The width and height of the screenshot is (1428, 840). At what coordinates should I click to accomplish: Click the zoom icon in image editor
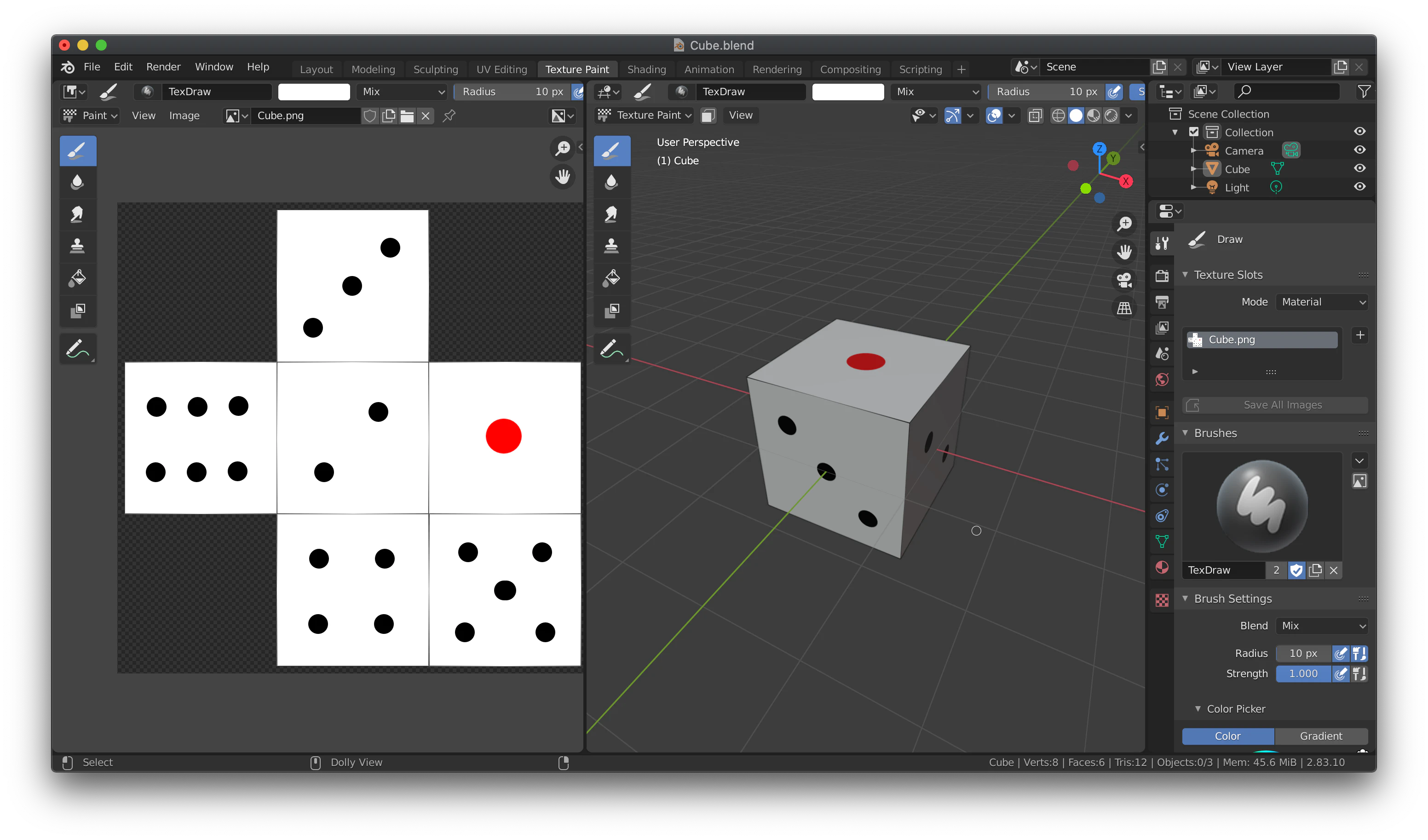[x=563, y=149]
